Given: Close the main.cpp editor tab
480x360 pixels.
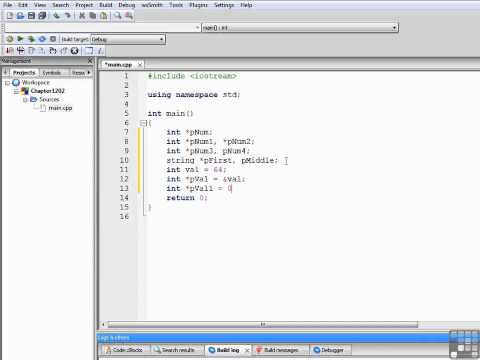Looking at the screenshot, I should [140, 65].
